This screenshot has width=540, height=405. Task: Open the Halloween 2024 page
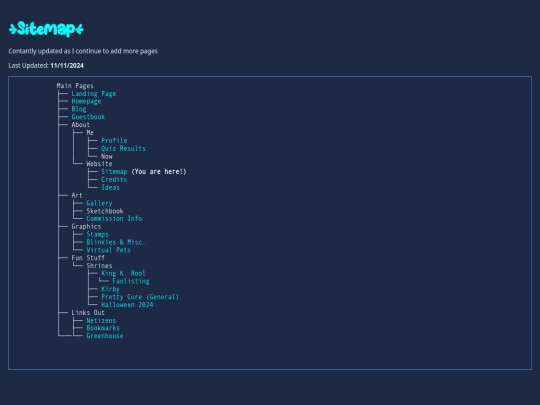[127, 305]
